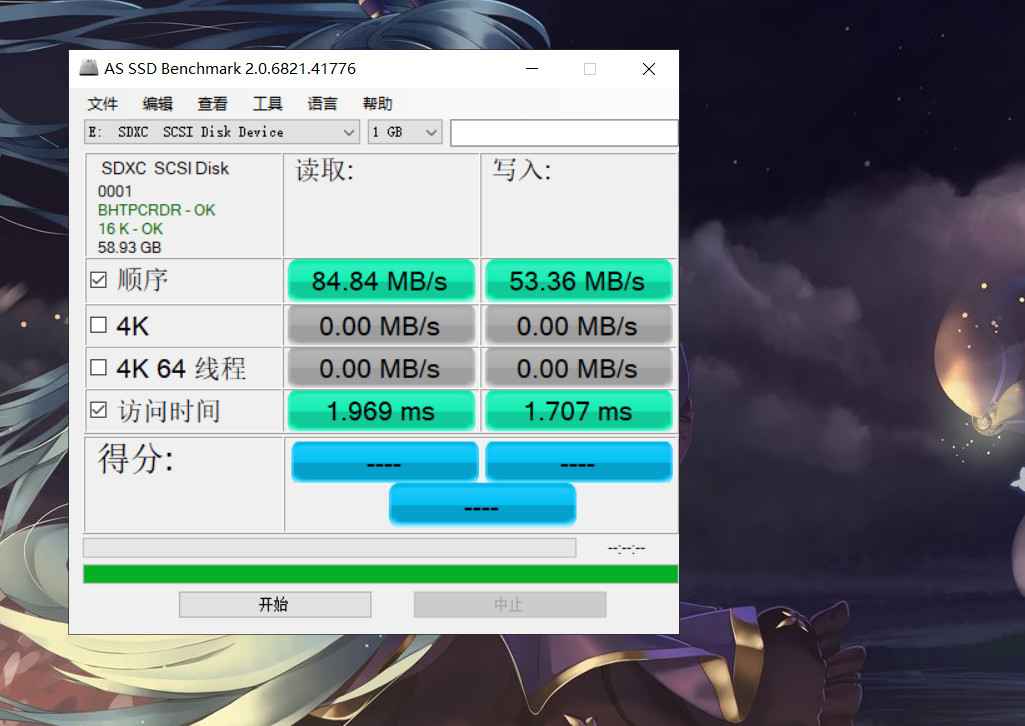Minimize the AS SSD Benchmark window
The height and width of the screenshot is (726, 1025).
(530, 69)
